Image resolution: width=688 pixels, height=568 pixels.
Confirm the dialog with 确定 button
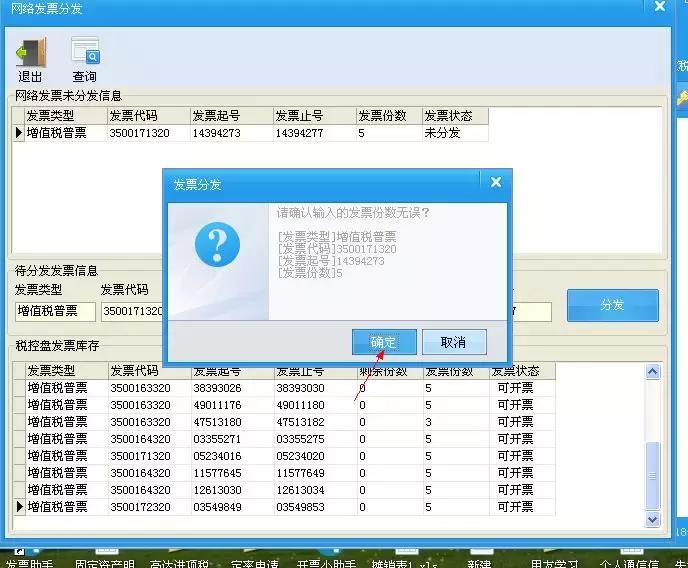pyautogui.click(x=384, y=342)
